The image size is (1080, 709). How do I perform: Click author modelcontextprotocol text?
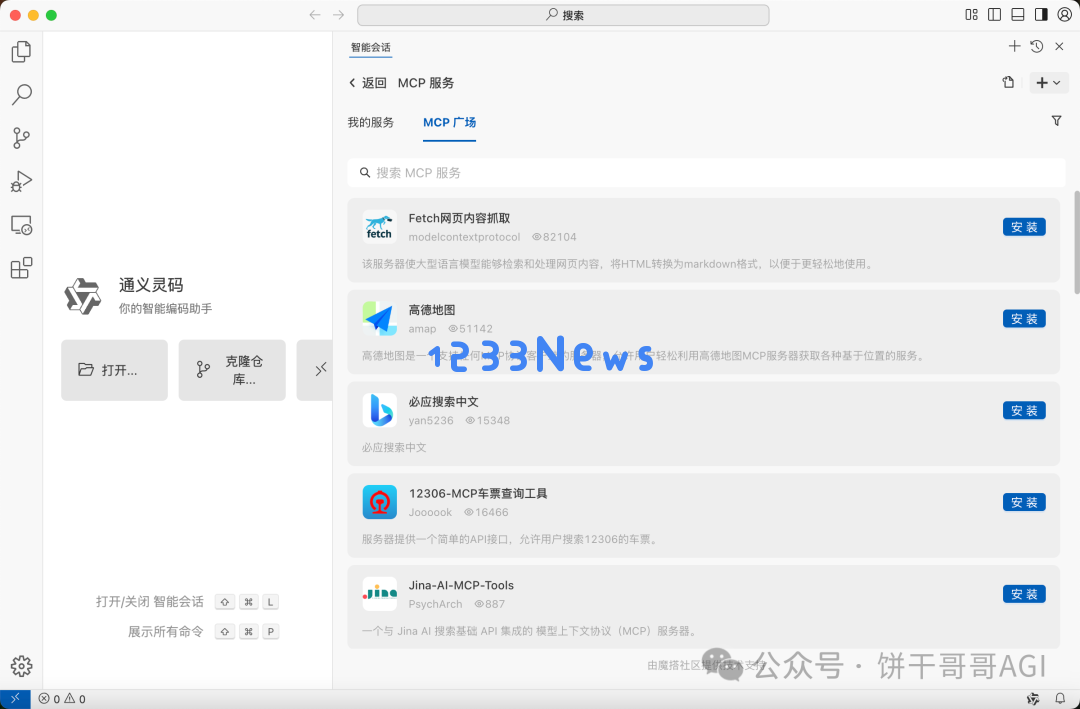click(464, 237)
